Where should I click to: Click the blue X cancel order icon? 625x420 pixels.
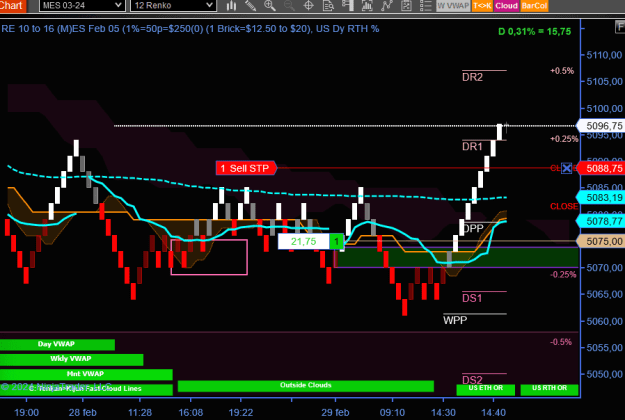click(566, 168)
